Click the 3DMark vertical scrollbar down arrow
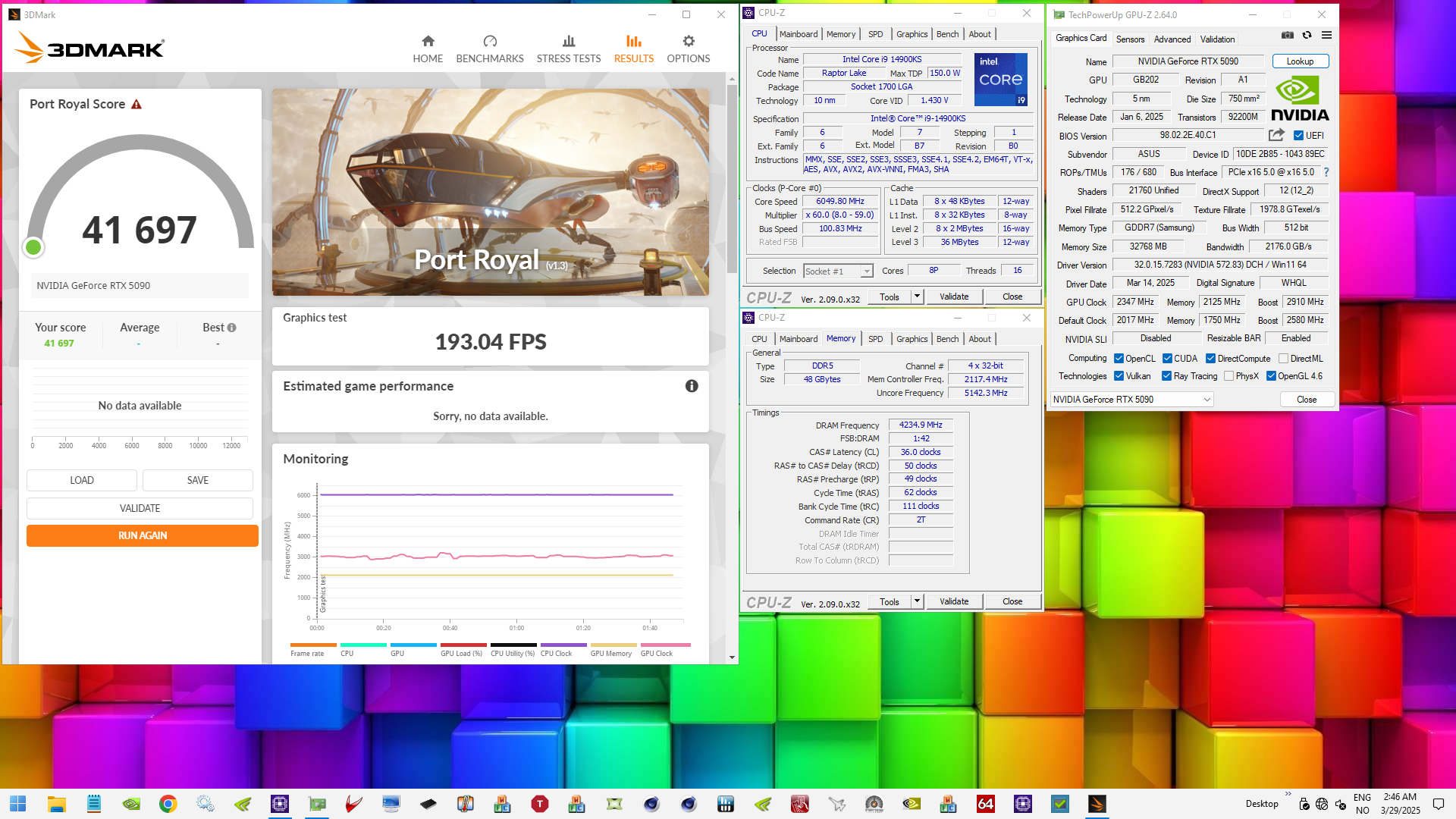The image size is (1456, 819). (x=732, y=657)
